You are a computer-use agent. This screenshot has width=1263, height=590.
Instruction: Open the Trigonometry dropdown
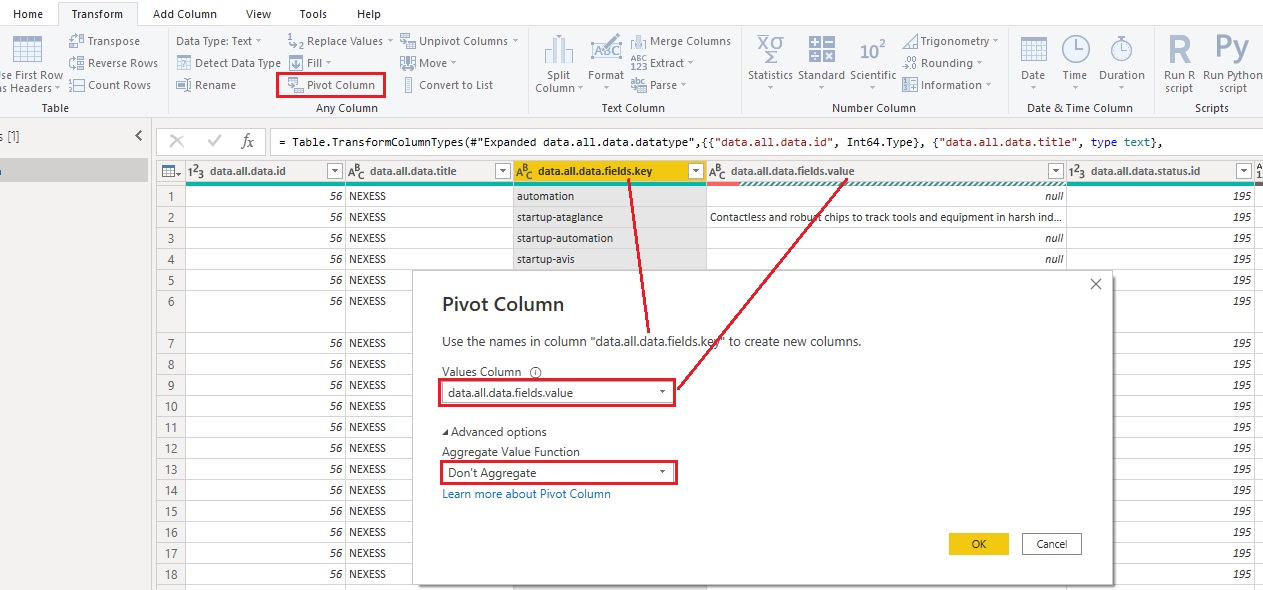click(951, 41)
